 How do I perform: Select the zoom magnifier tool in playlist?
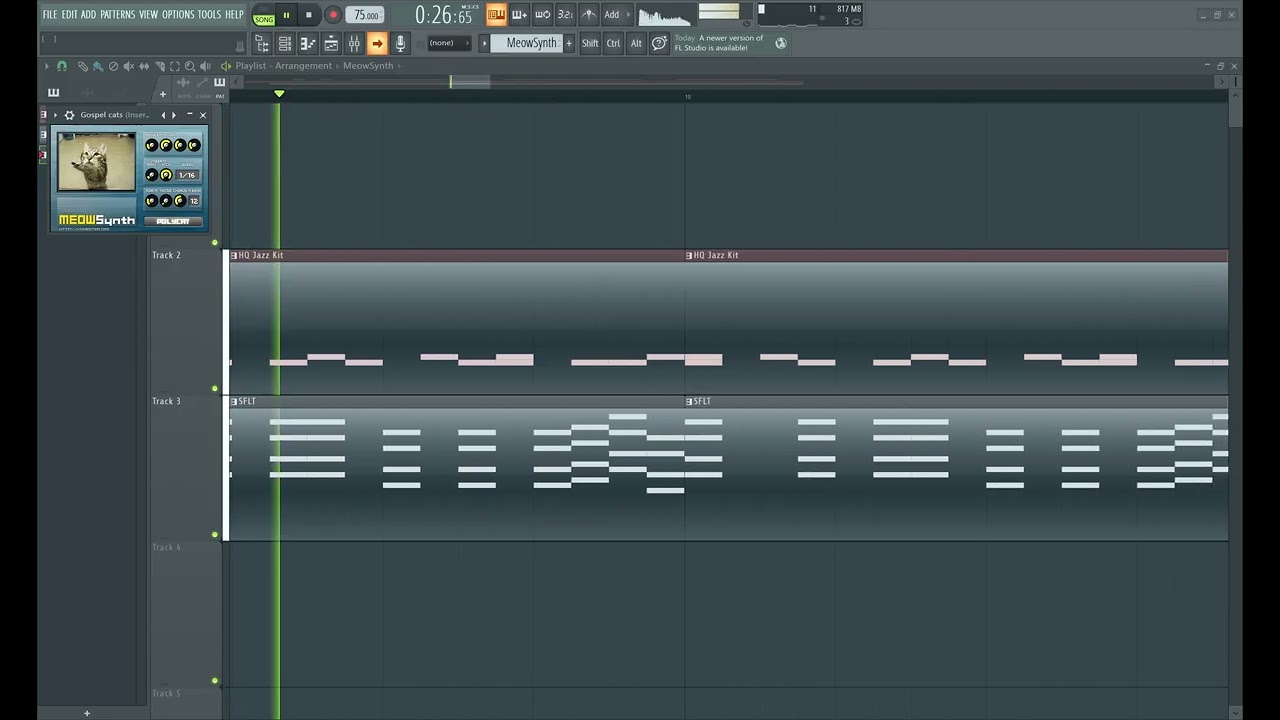pos(190,66)
